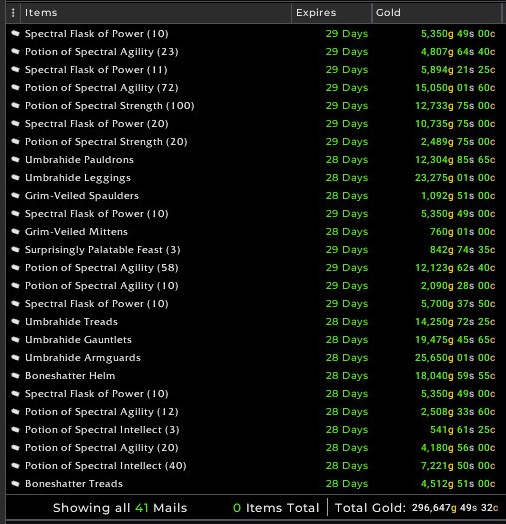Image resolution: width=506 pixels, height=524 pixels.
Task: Sort by the Expires column header
Action: pos(332,13)
